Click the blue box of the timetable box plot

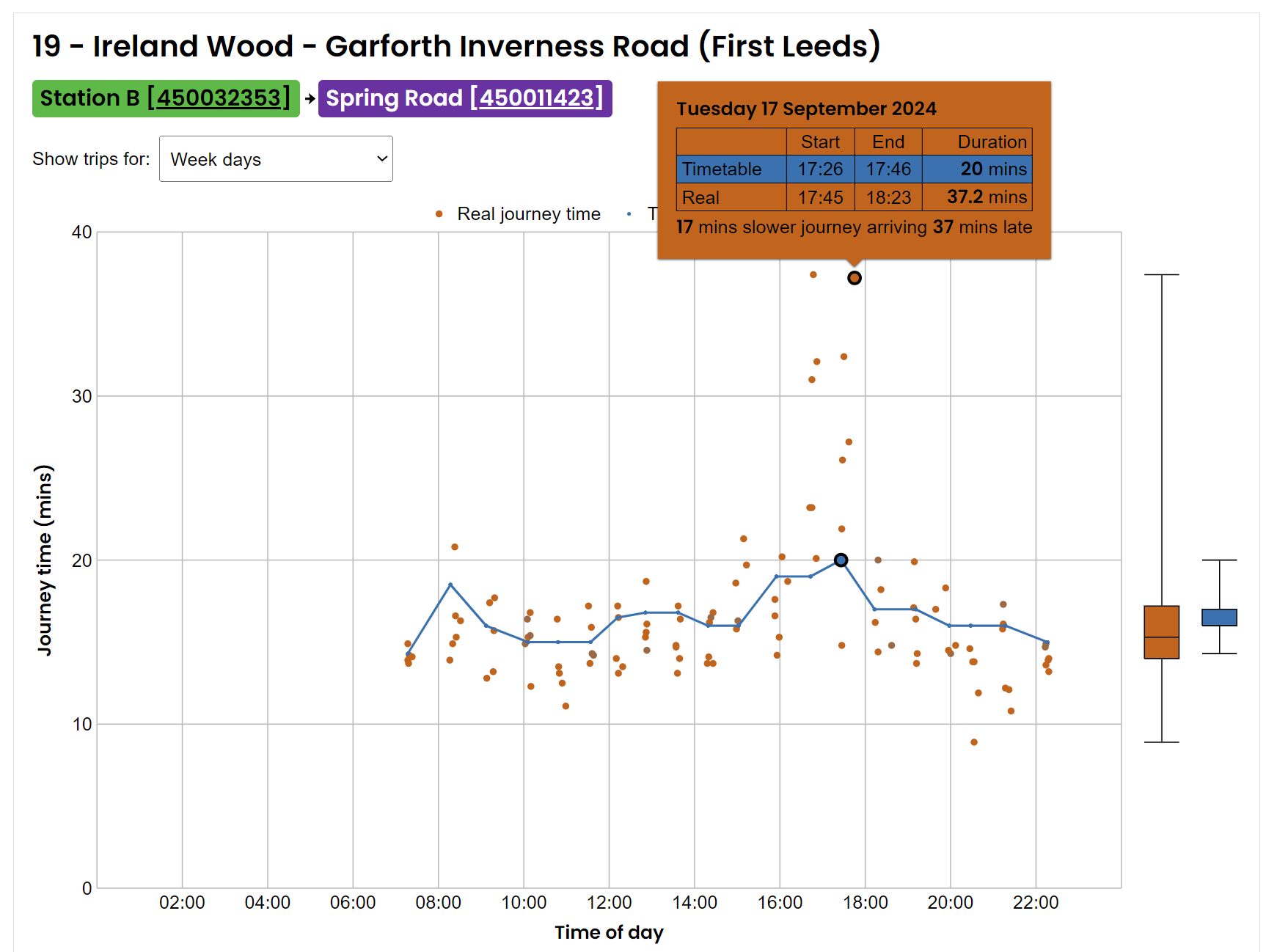[x=1219, y=617]
